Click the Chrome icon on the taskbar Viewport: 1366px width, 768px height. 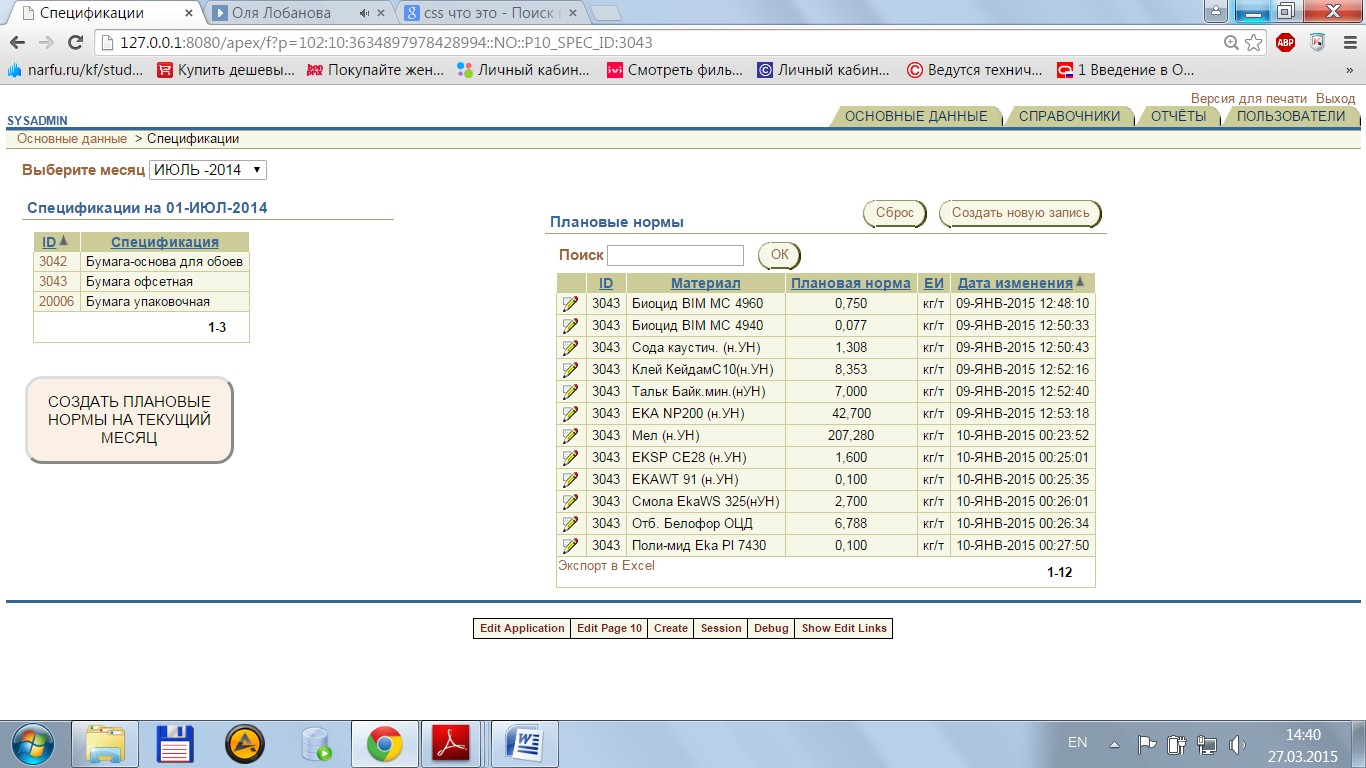click(x=384, y=743)
